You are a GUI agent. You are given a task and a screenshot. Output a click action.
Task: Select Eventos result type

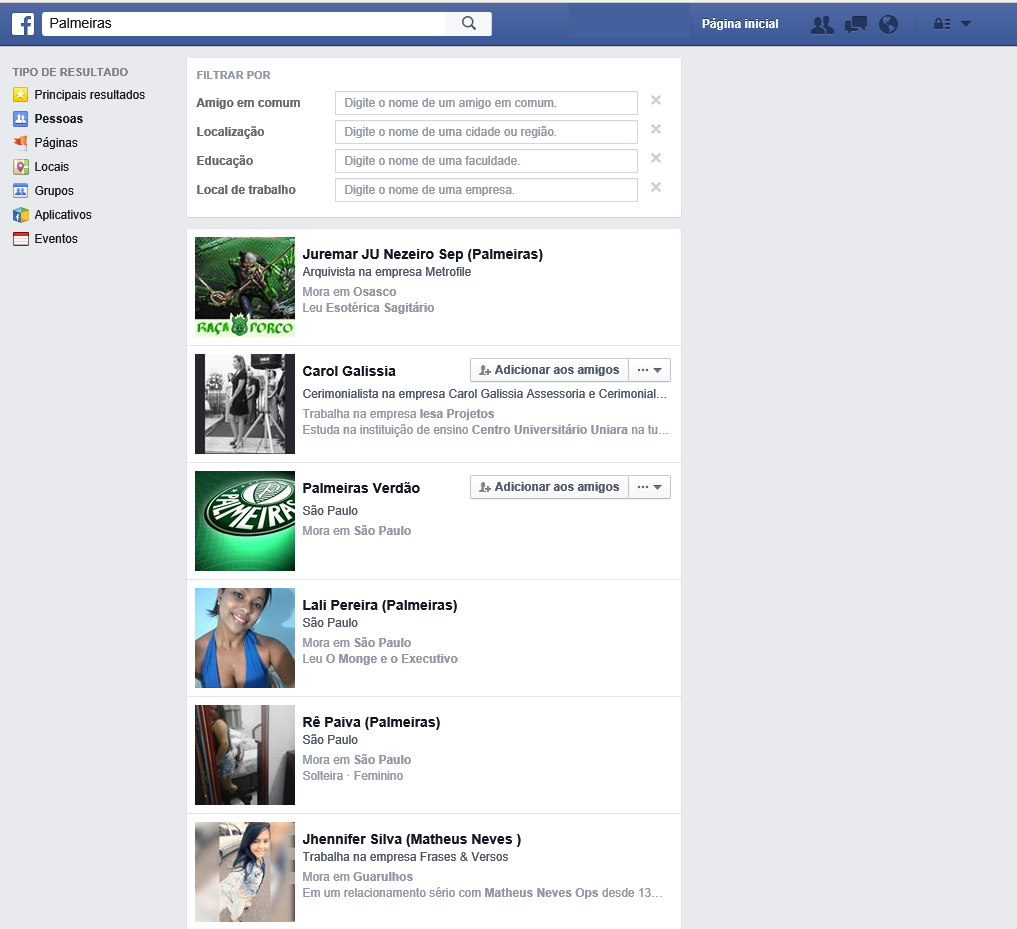tap(56, 239)
